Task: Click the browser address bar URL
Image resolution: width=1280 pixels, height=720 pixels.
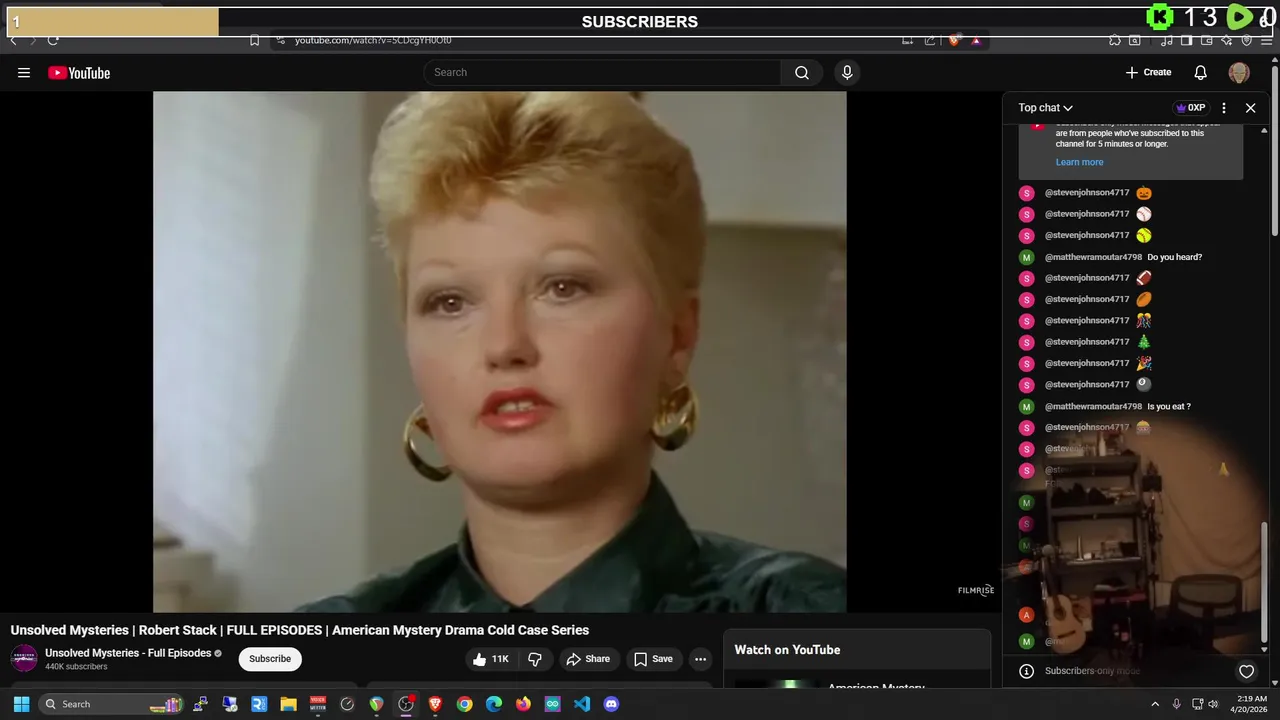Action: (373, 40)
